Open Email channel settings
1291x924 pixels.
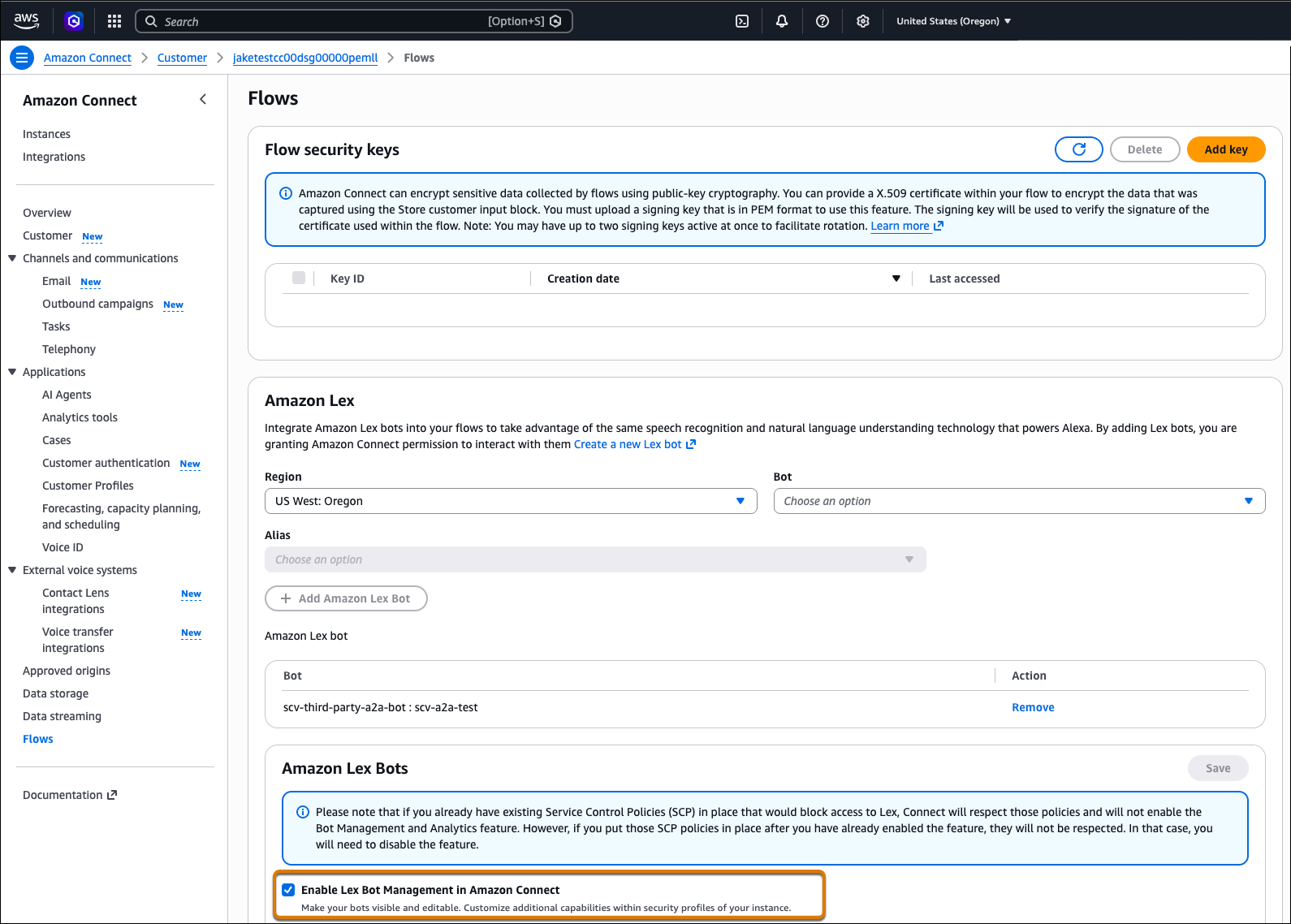tap(56, 281)
